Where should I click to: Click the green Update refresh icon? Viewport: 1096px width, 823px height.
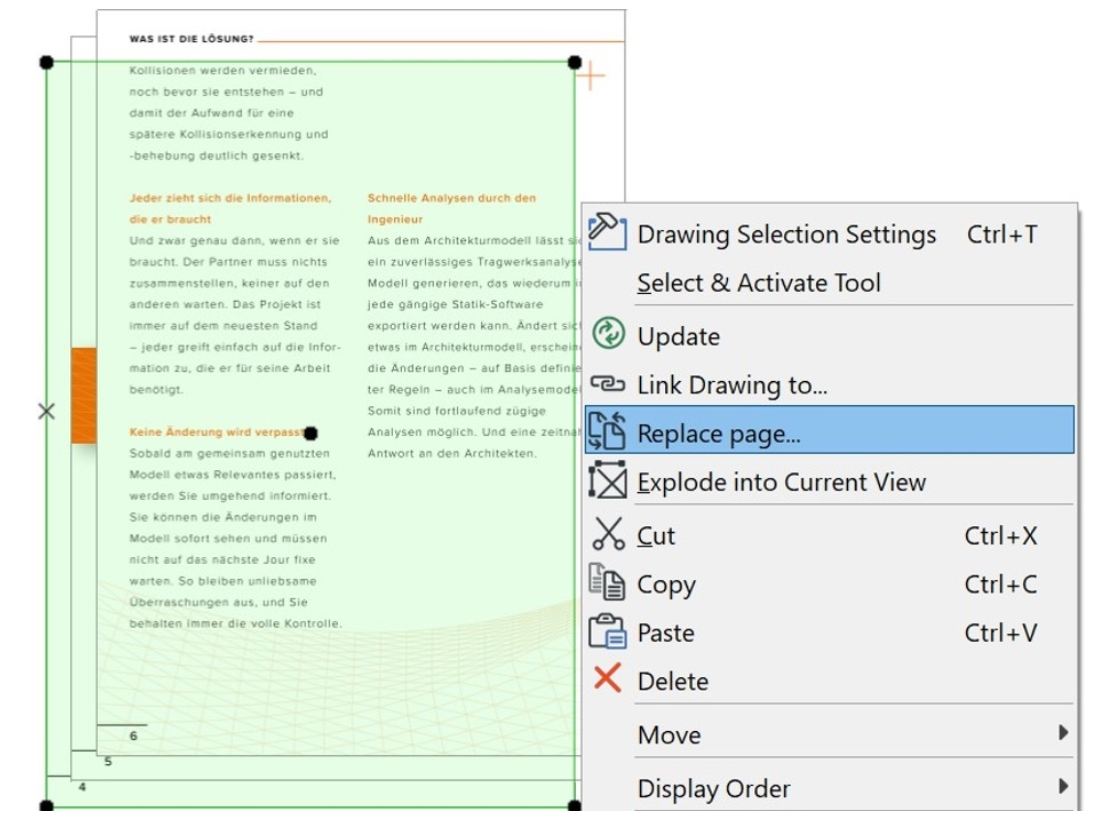click(608, 333)
